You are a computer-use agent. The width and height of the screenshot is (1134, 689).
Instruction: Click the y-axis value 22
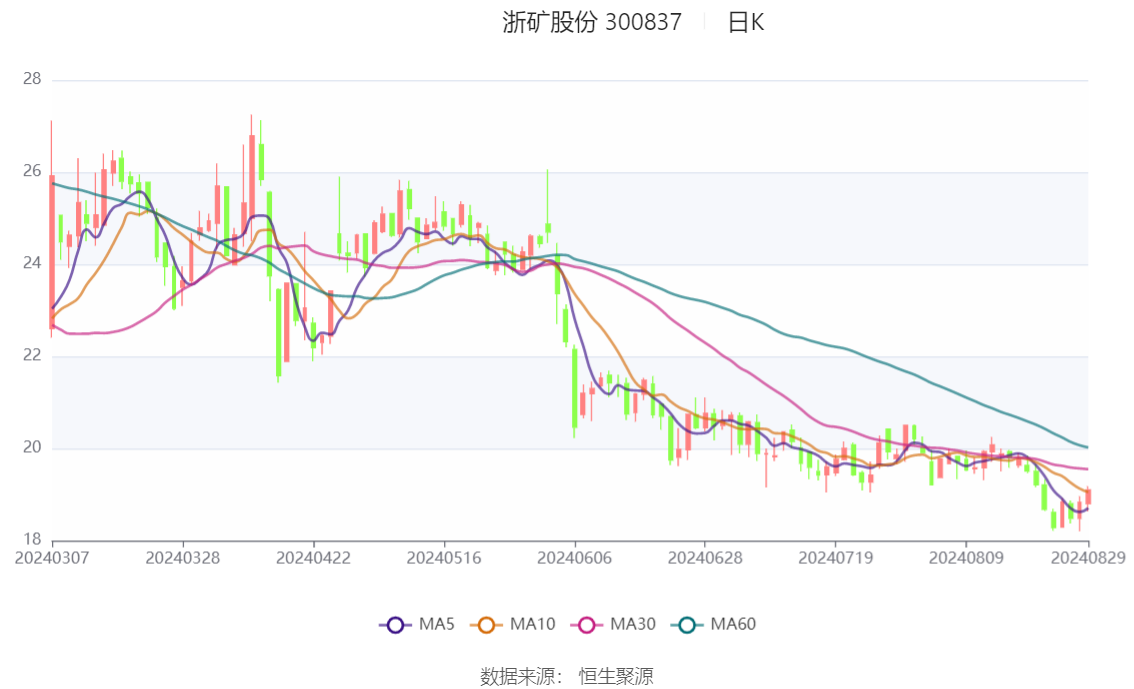tap(32, 355)
